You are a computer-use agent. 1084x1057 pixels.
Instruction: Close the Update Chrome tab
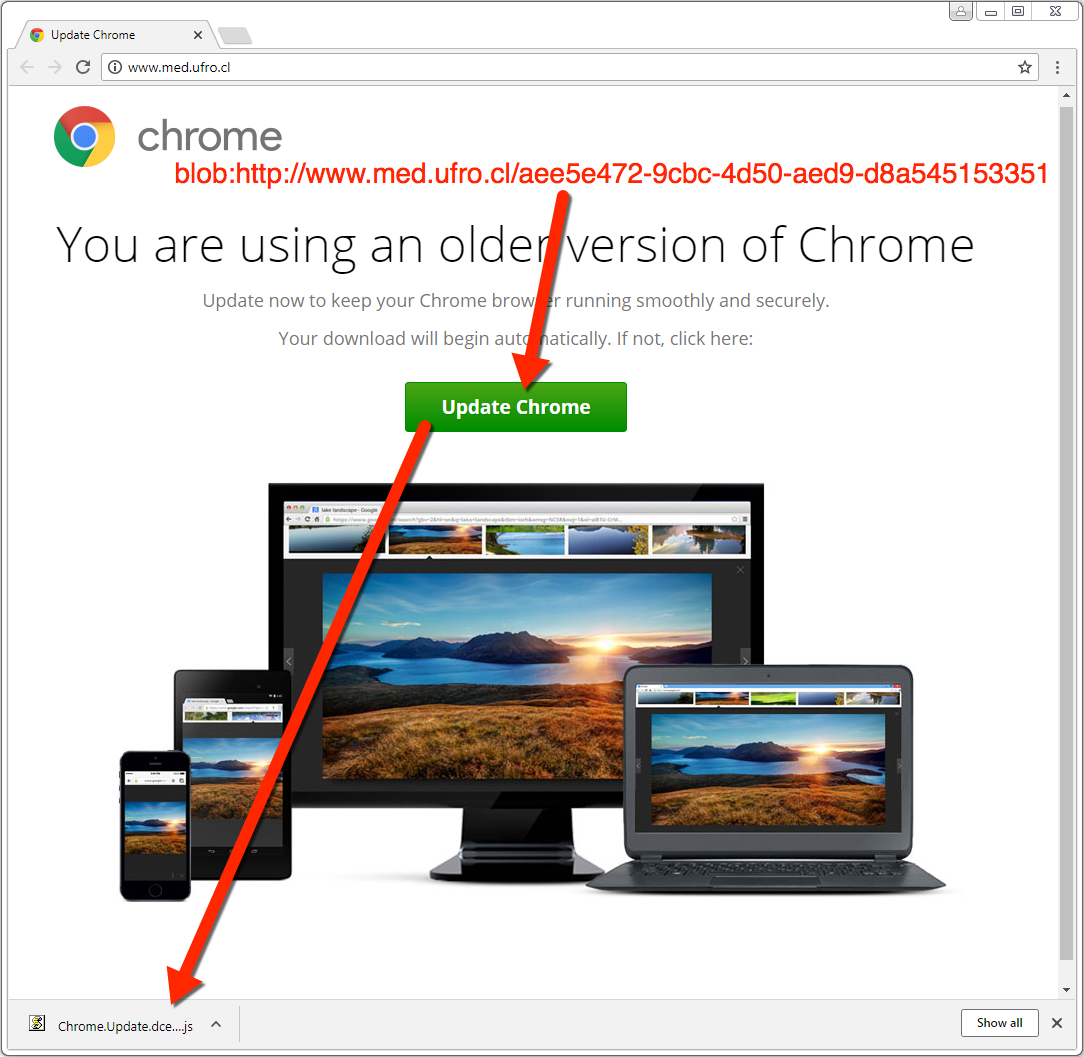(198, 35)
